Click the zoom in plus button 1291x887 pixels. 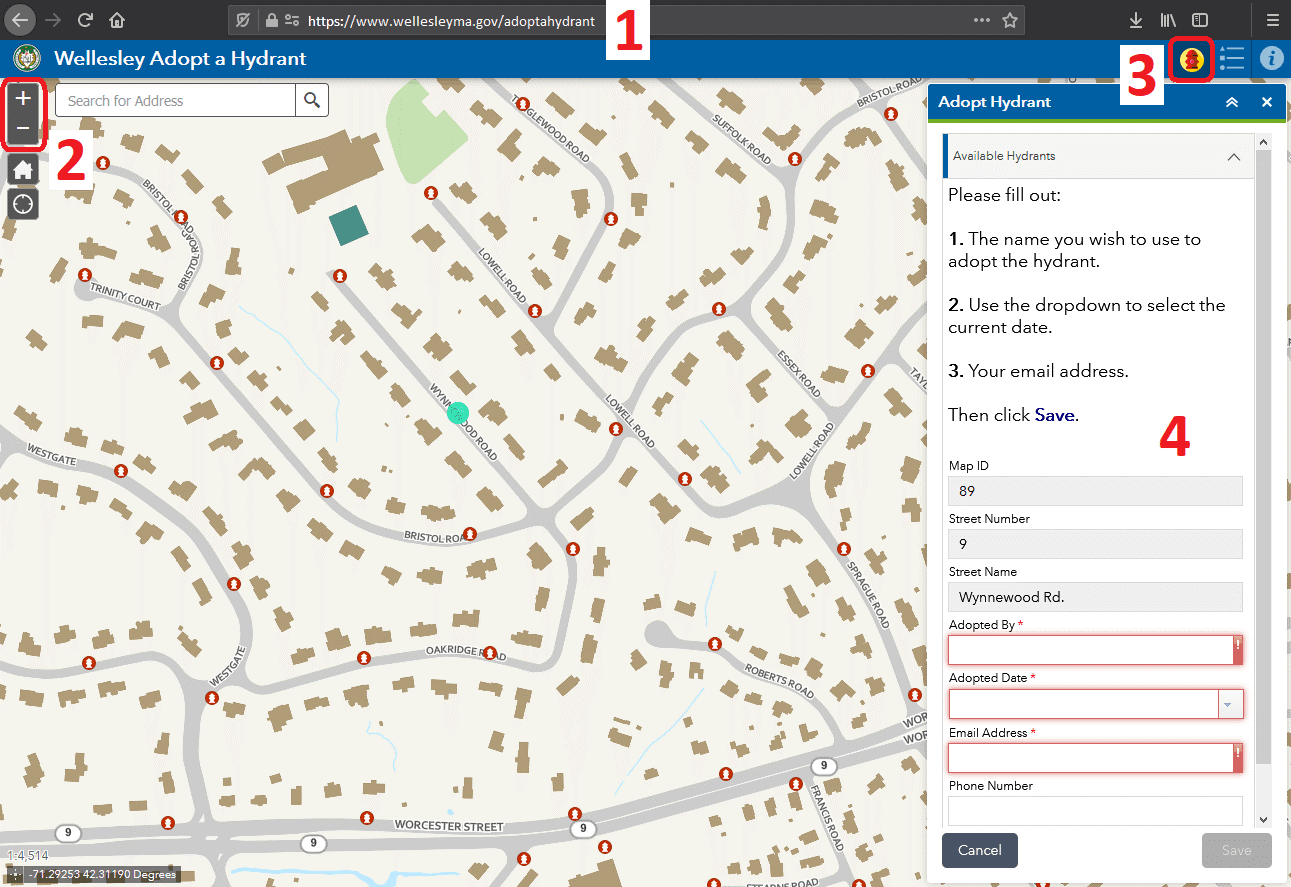23,98
